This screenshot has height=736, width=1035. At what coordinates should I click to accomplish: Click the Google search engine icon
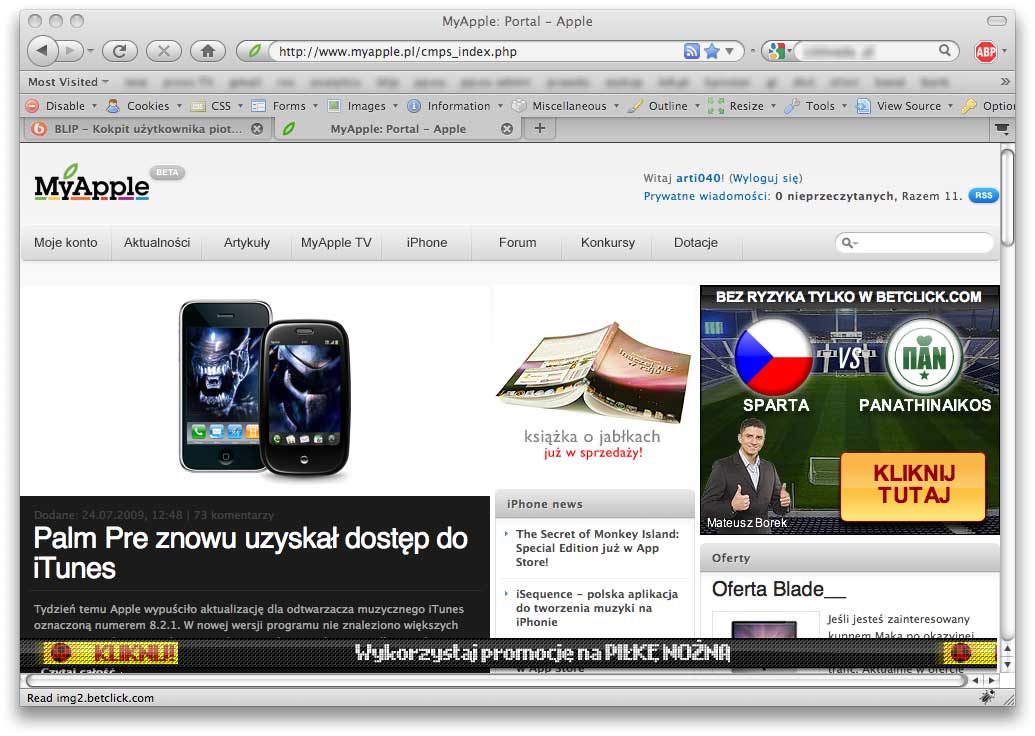(776, 51)
